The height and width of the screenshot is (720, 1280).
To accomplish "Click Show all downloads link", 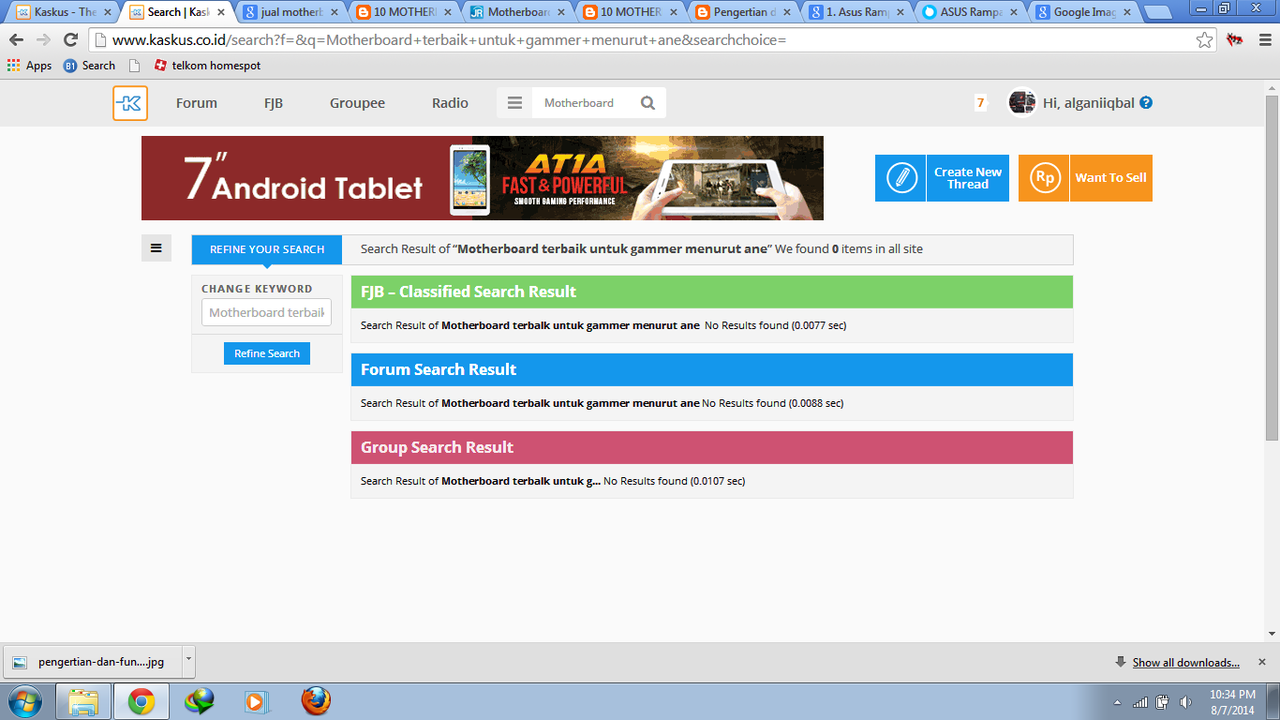I will tap(1186, 662).
